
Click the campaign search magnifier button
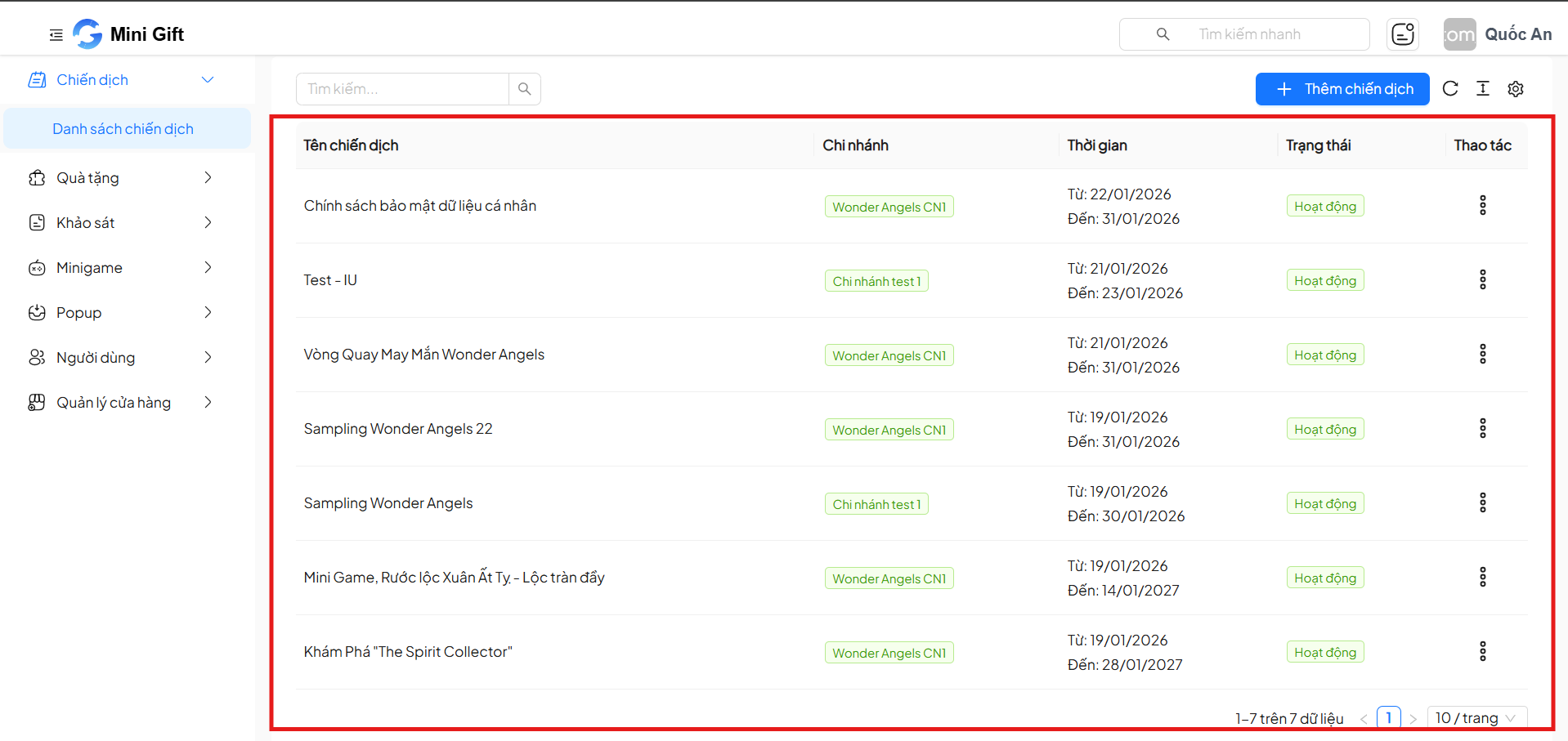525,89
